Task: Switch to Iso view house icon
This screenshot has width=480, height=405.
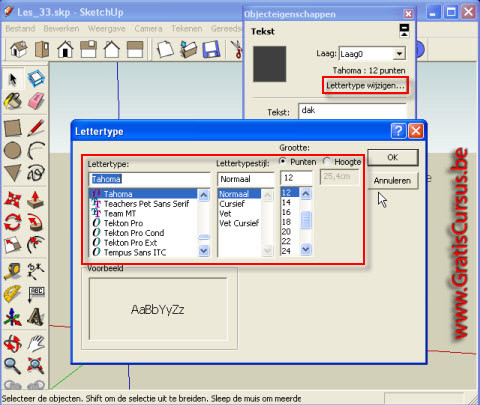Action: [x=19, y=49]
